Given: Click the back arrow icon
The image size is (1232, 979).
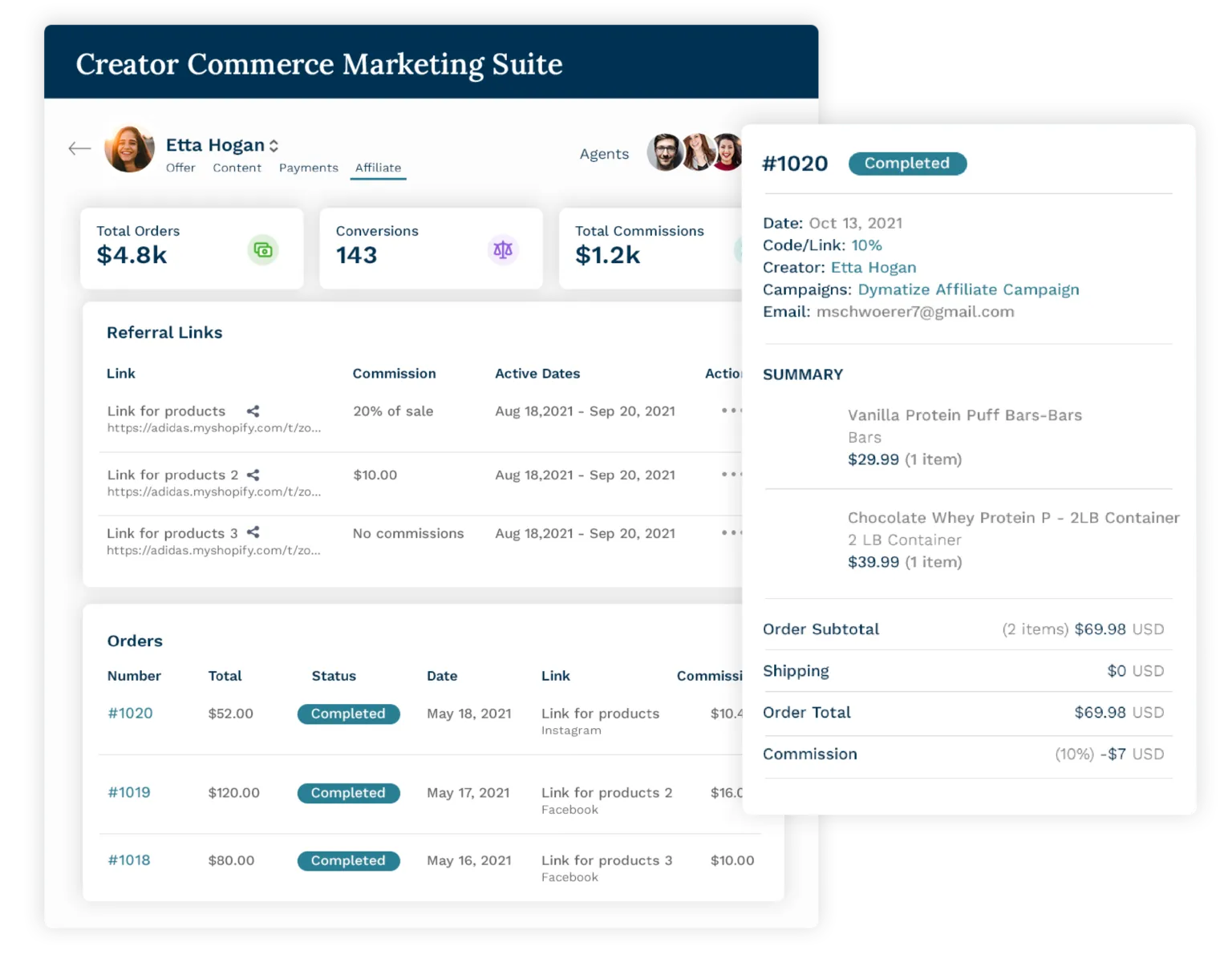Looking at the screenshot, I should click(x=79, y=148).
